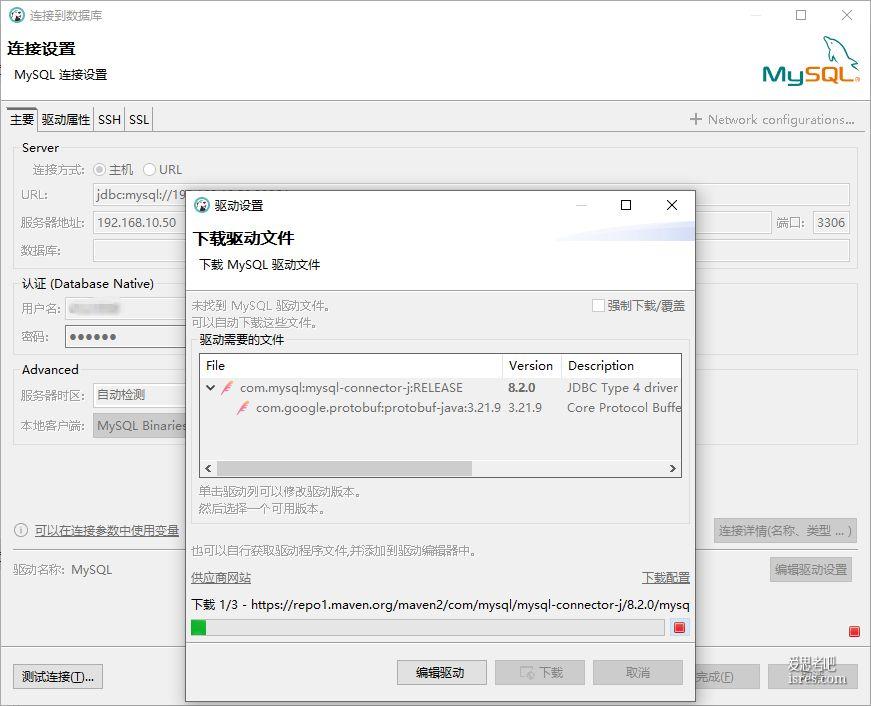The height and width of the screenshot is (706, 871).
Task: Enable the force download/overwrite checkbox
Action: click(598, 306)
